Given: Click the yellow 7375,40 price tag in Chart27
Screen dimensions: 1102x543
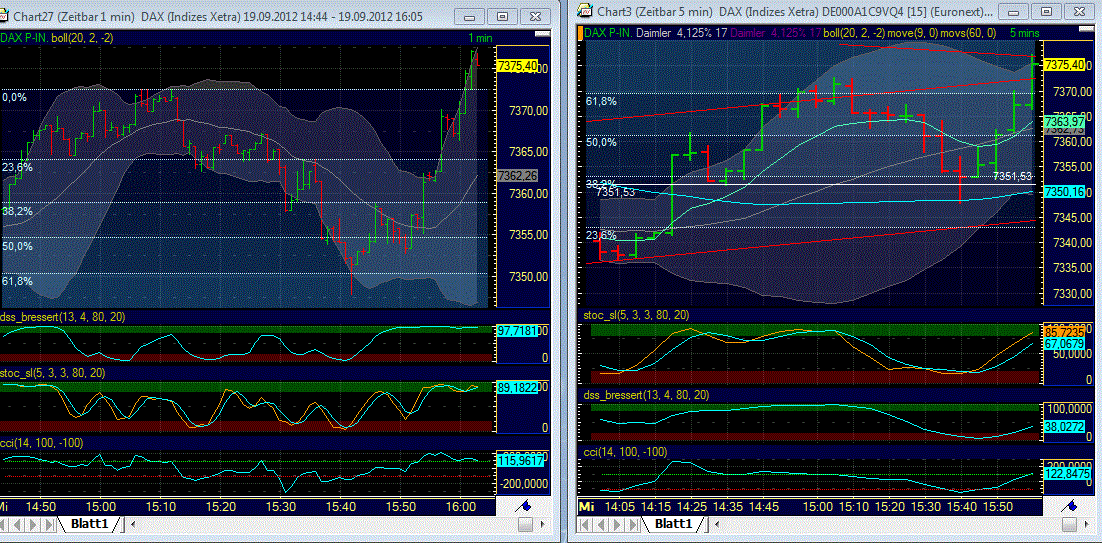Looking at the screenshot, I should coord(517,65).
